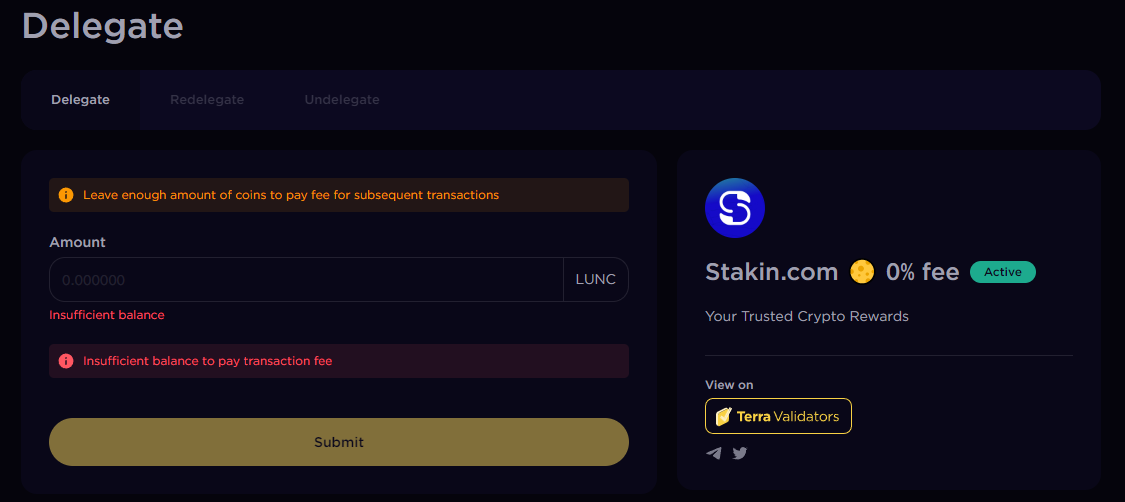
Task: Focus the Amount input field
Action: [306, 280]
